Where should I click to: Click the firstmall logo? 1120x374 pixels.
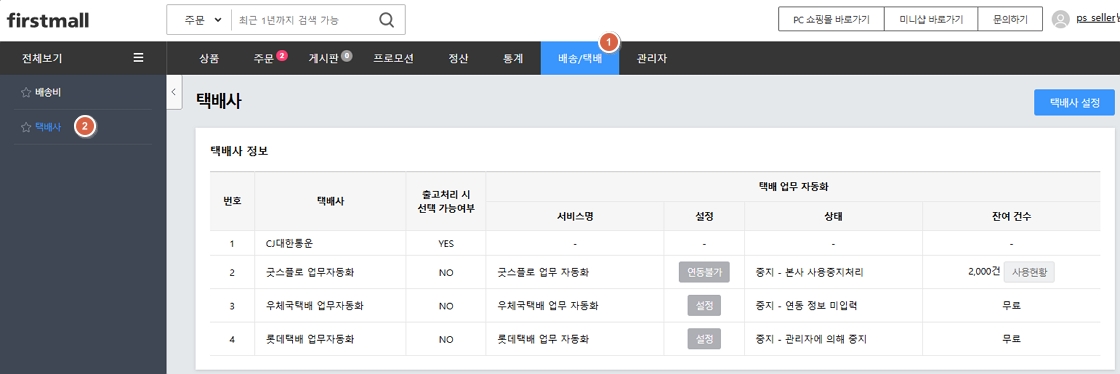click(x=48, y=20)
